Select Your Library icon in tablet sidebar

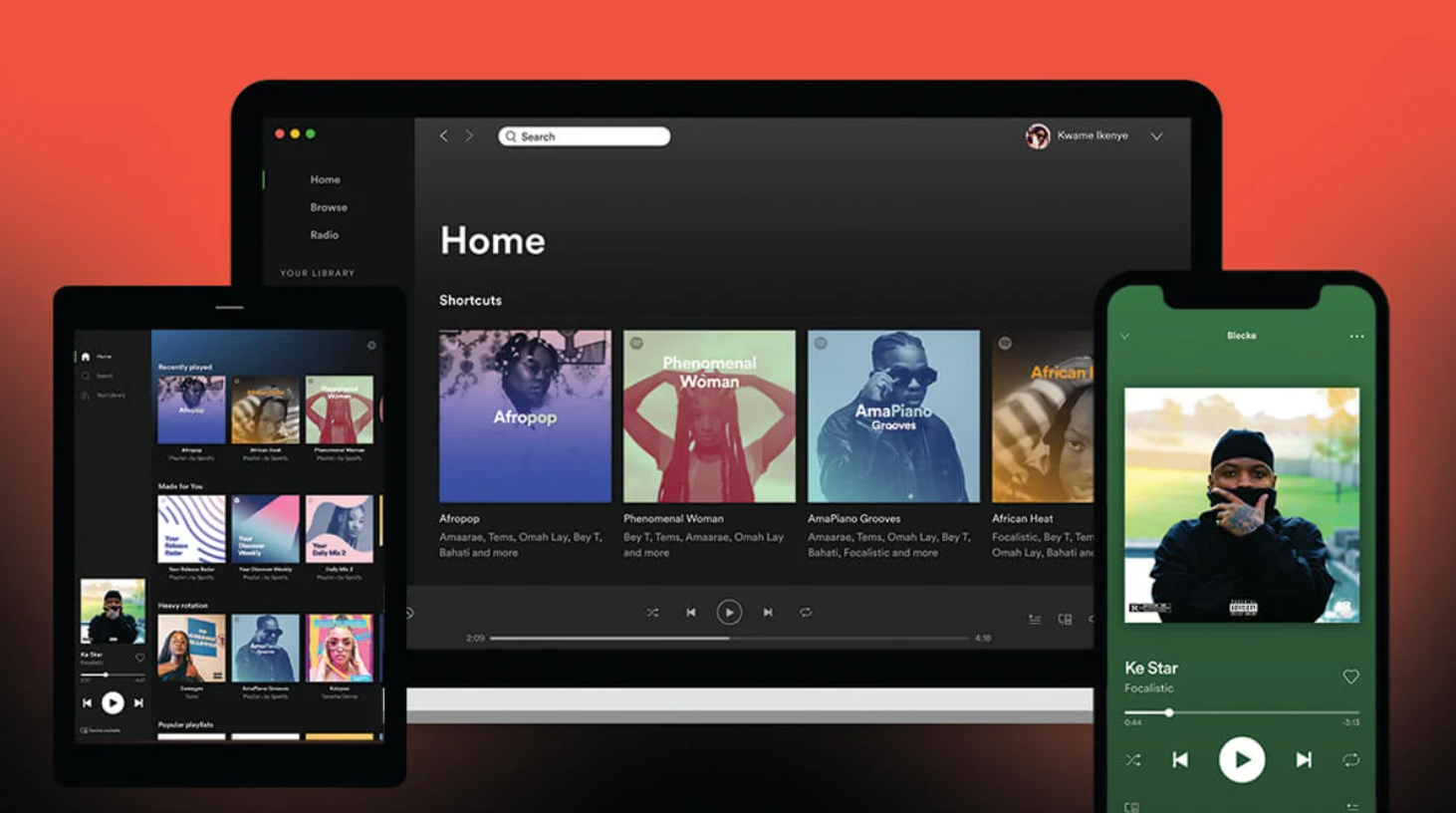(86, 396)
